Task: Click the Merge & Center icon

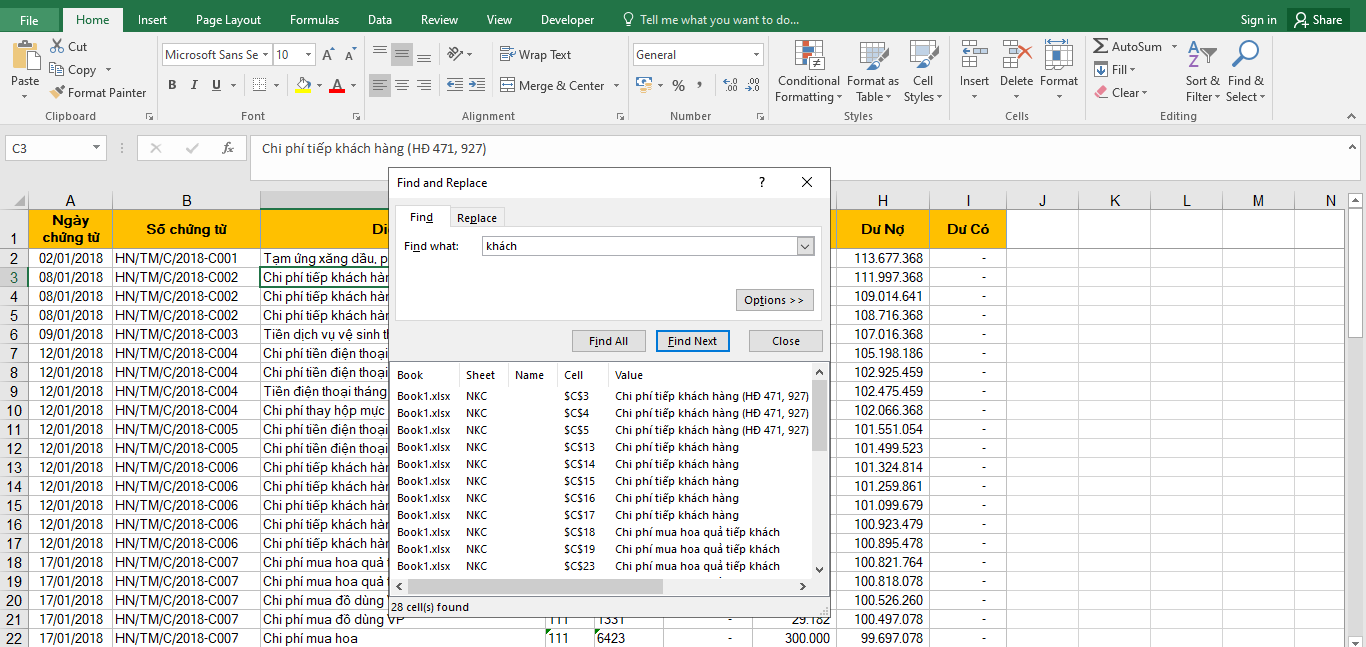Action: (x=507, y=86)
